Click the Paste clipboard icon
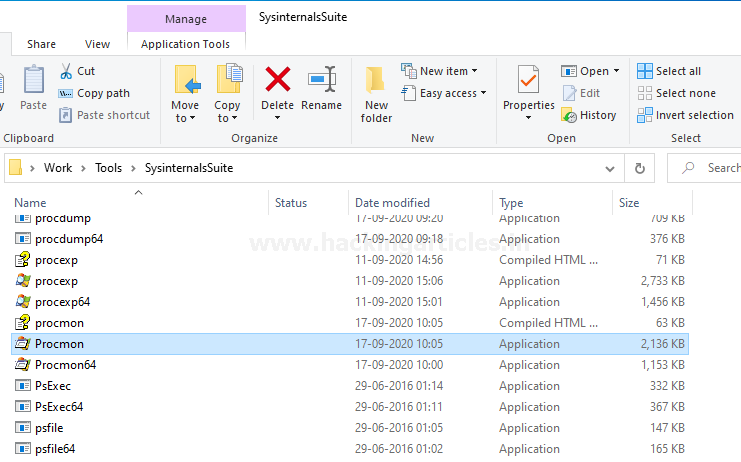 pos(34,79)
